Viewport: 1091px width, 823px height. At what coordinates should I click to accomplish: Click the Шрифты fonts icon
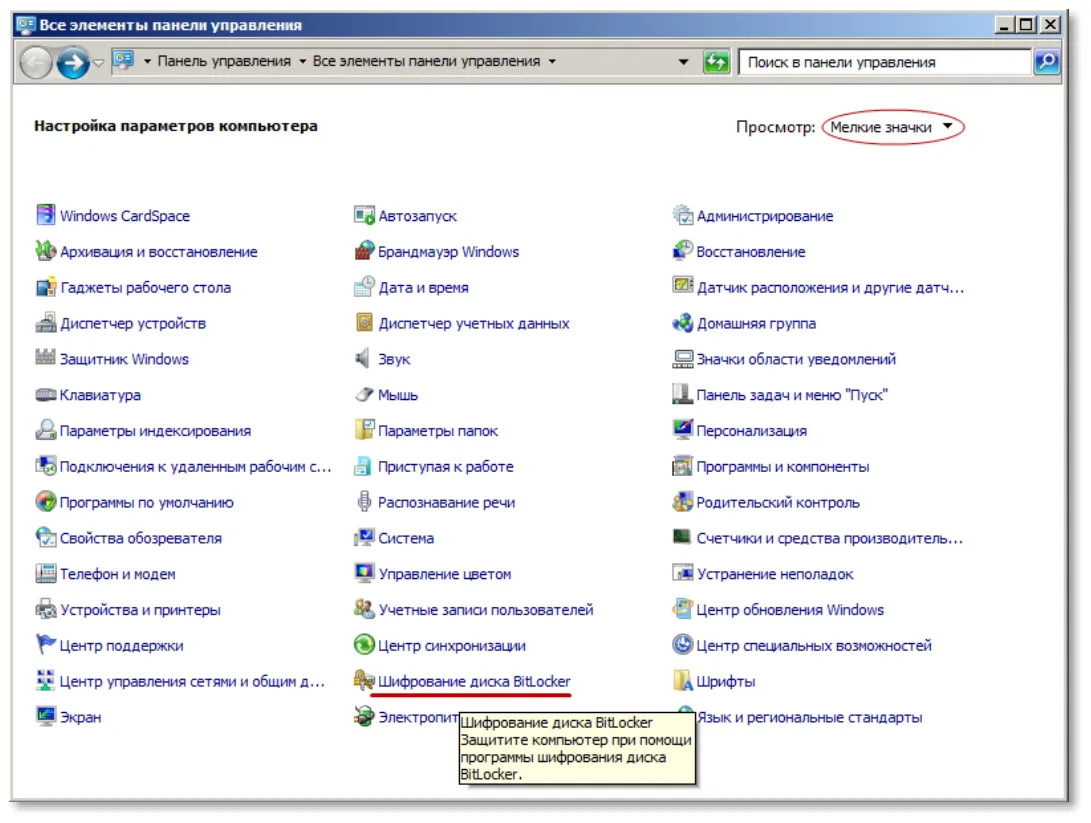tap(683, 680)
